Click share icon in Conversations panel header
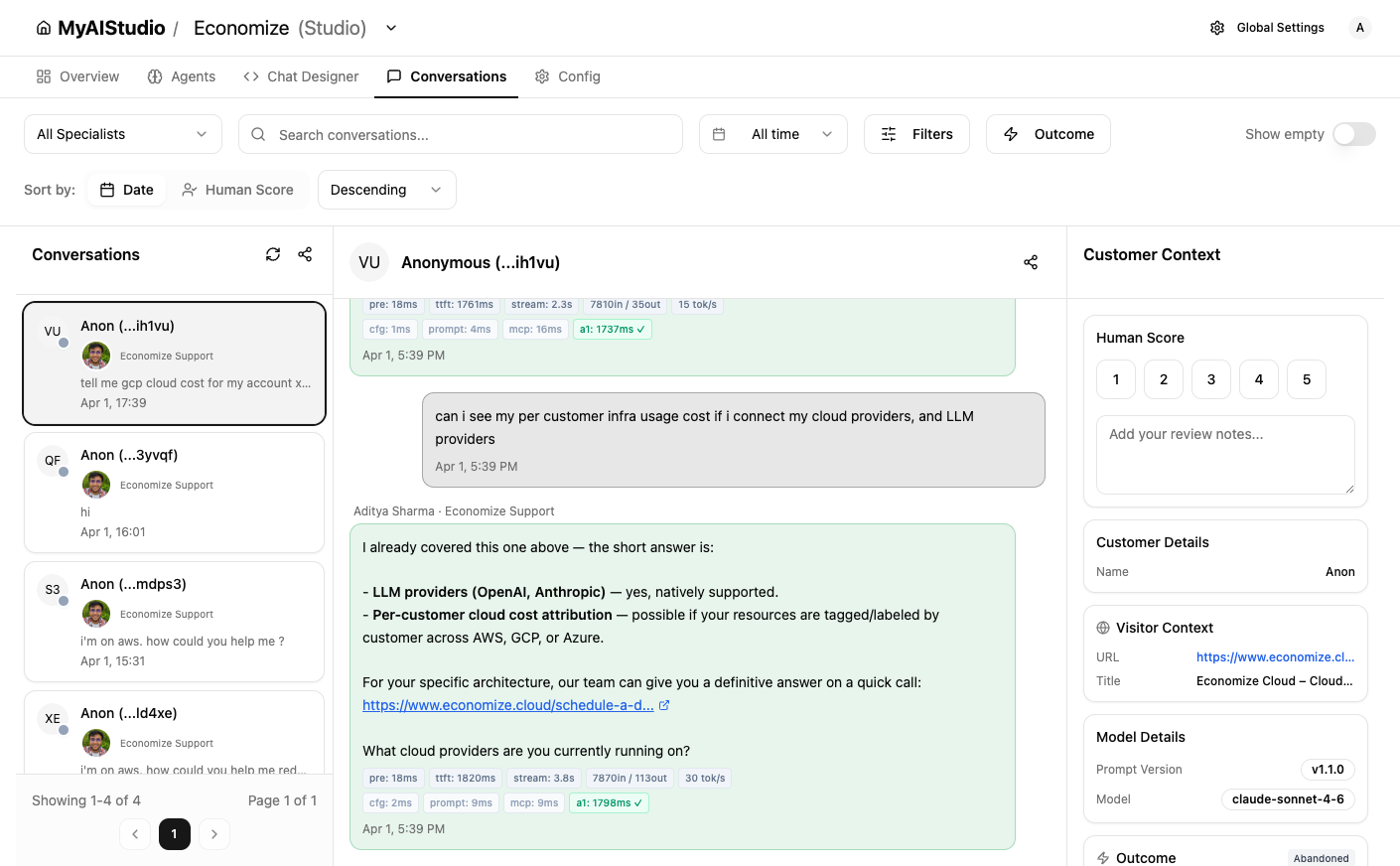The image size is (1400, 866). point(305,254)
